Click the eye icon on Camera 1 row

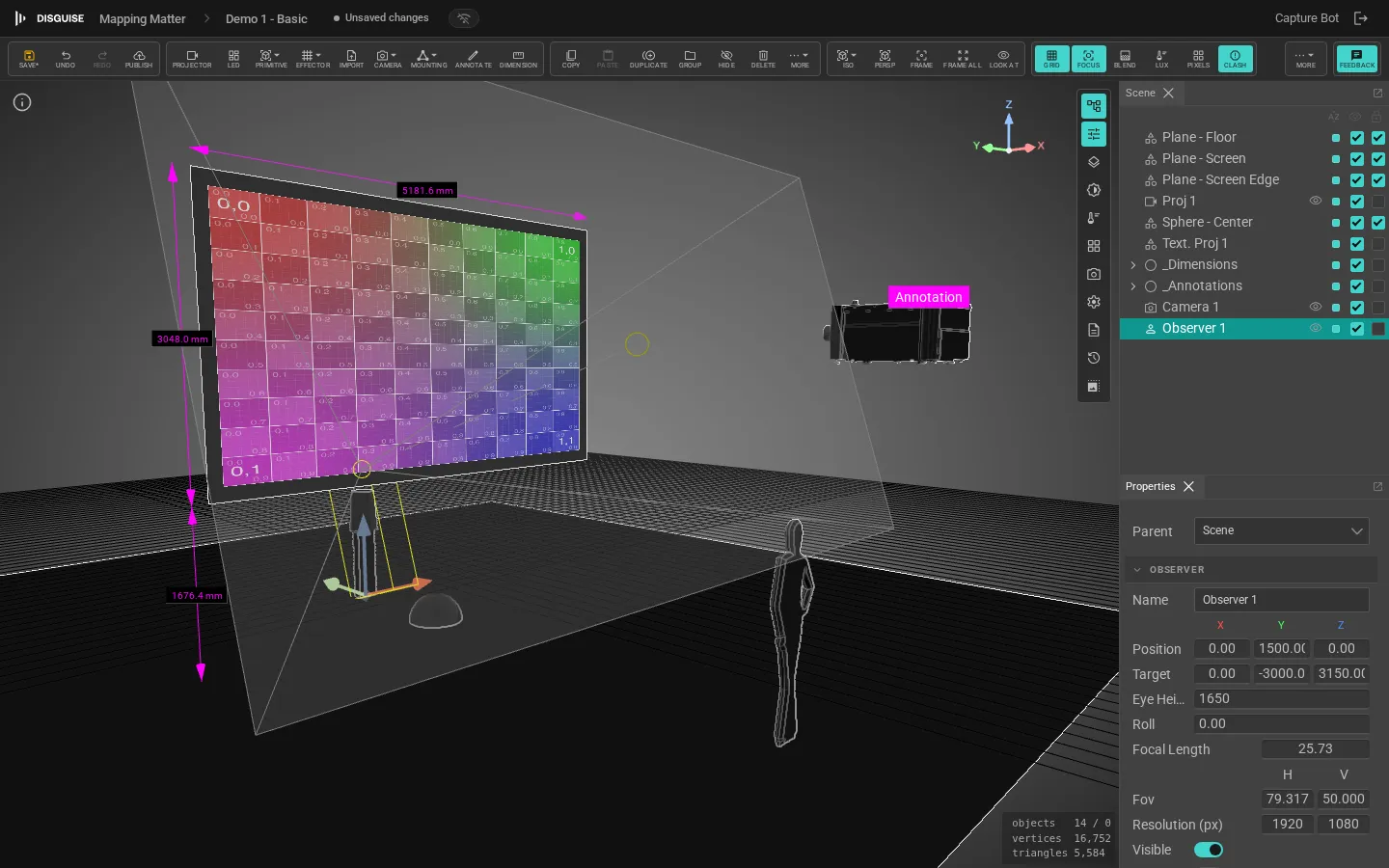pos(1315,307)
